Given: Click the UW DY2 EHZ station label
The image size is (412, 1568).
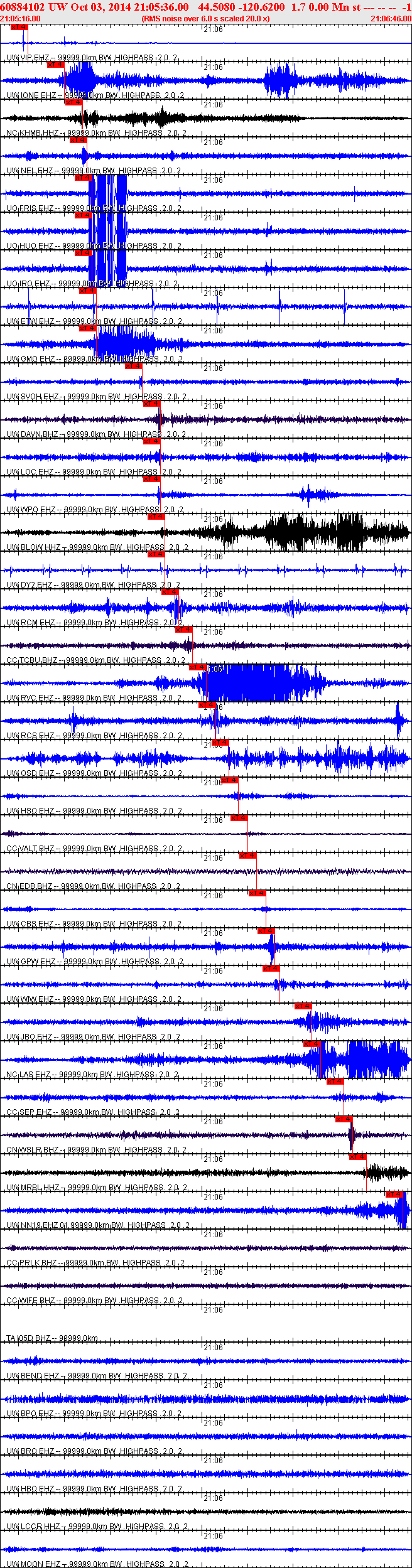Looking at the screenshot, I should [x=94, y=585].
